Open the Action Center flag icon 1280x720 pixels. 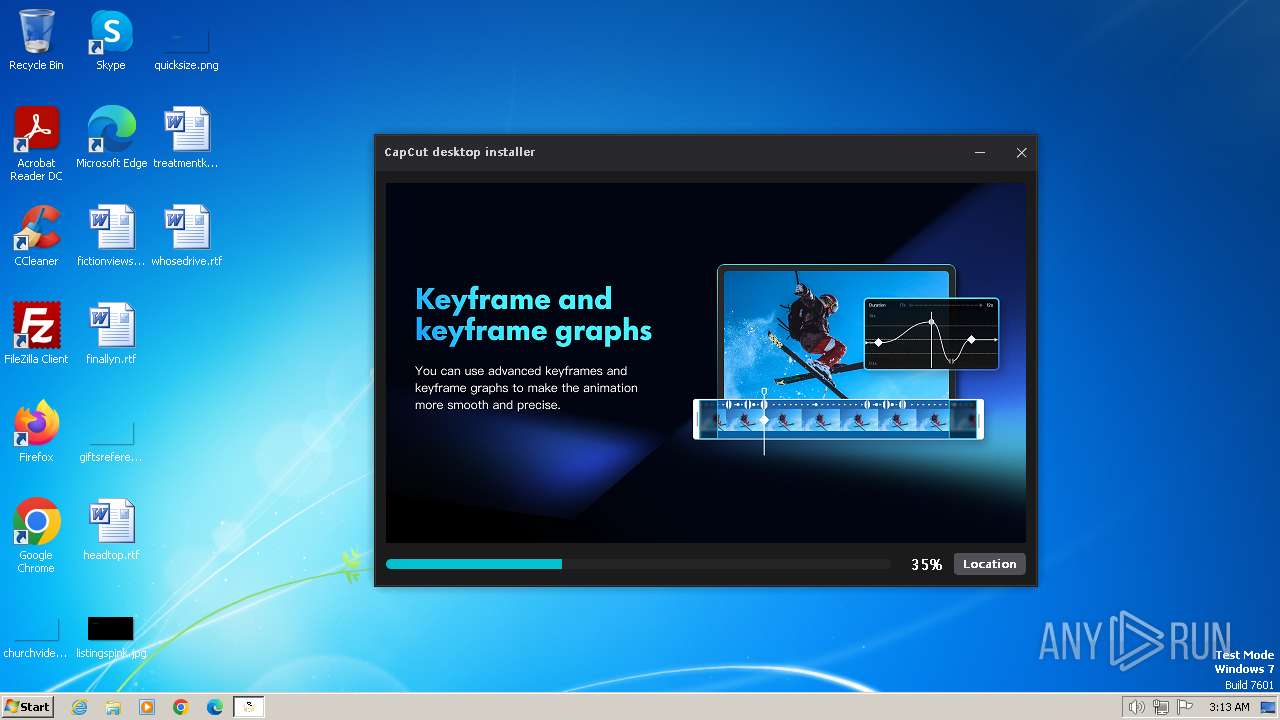1186,707
